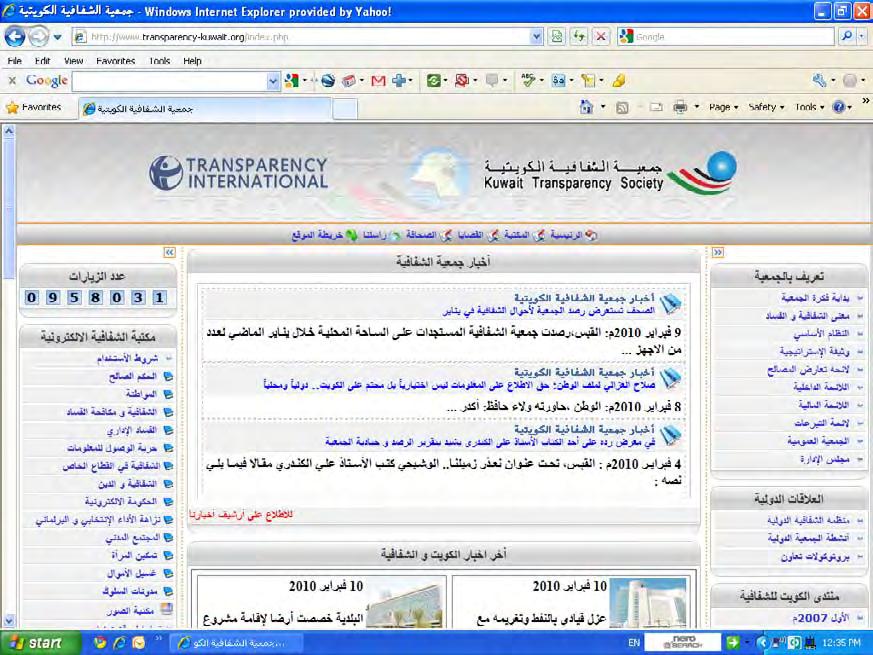Viewport: 873px width, 655px height.
Task: Open the File menu
Action: [x=14, y=61]
